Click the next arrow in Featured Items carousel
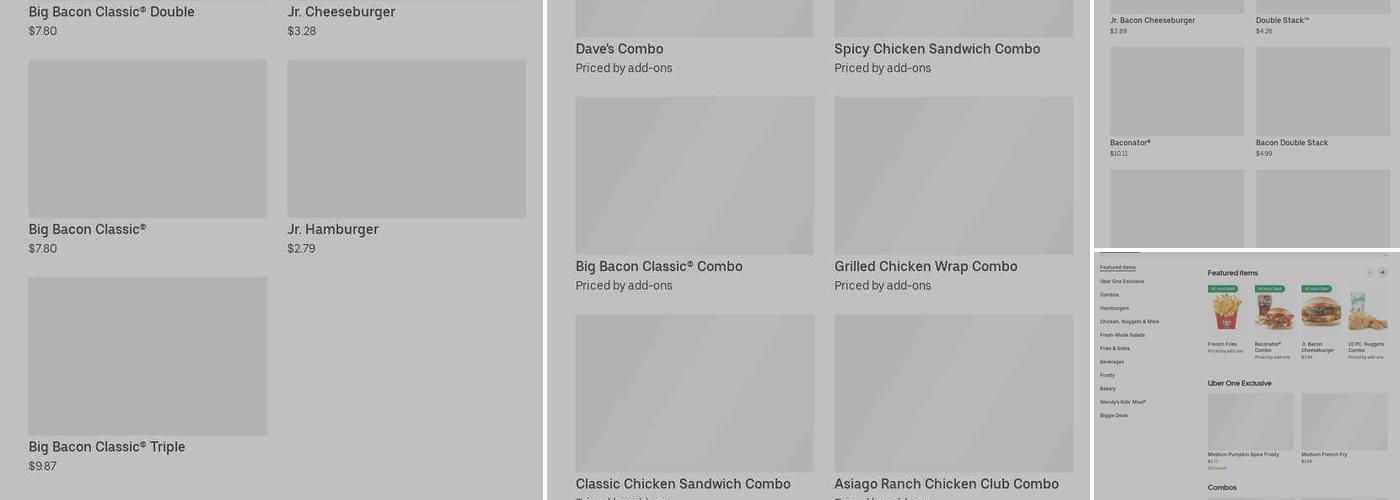This screenshot has height=500, width=1400. (1382, 272)
